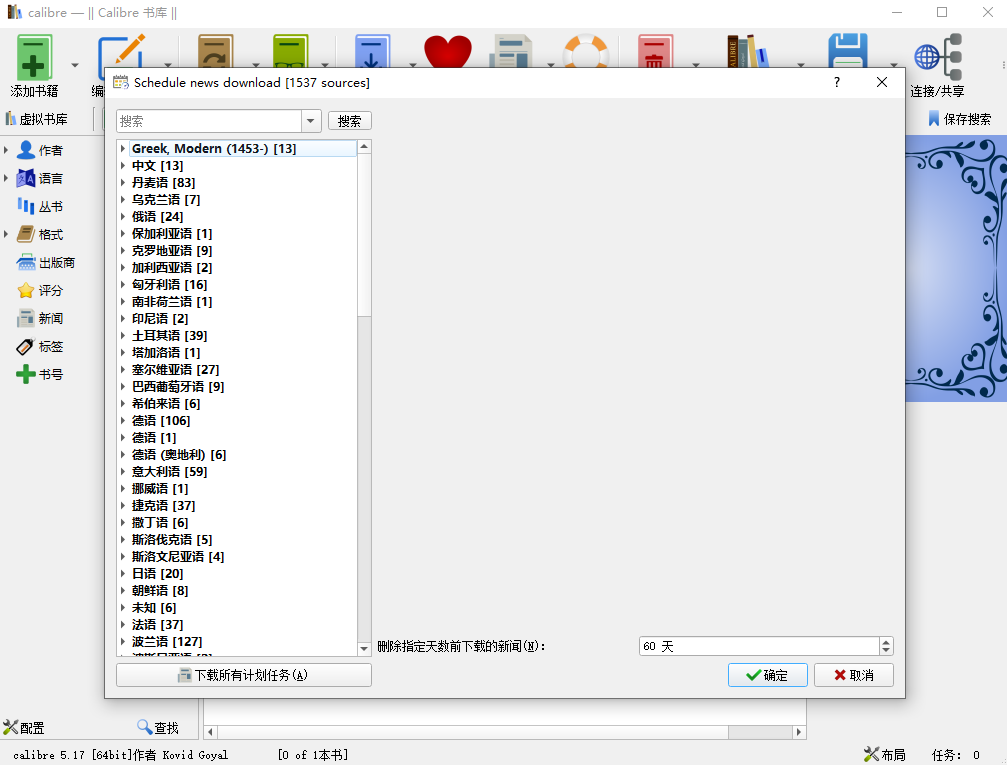Click the Add books toolbar icon
1007x765 pixels.
click(34, 58)
